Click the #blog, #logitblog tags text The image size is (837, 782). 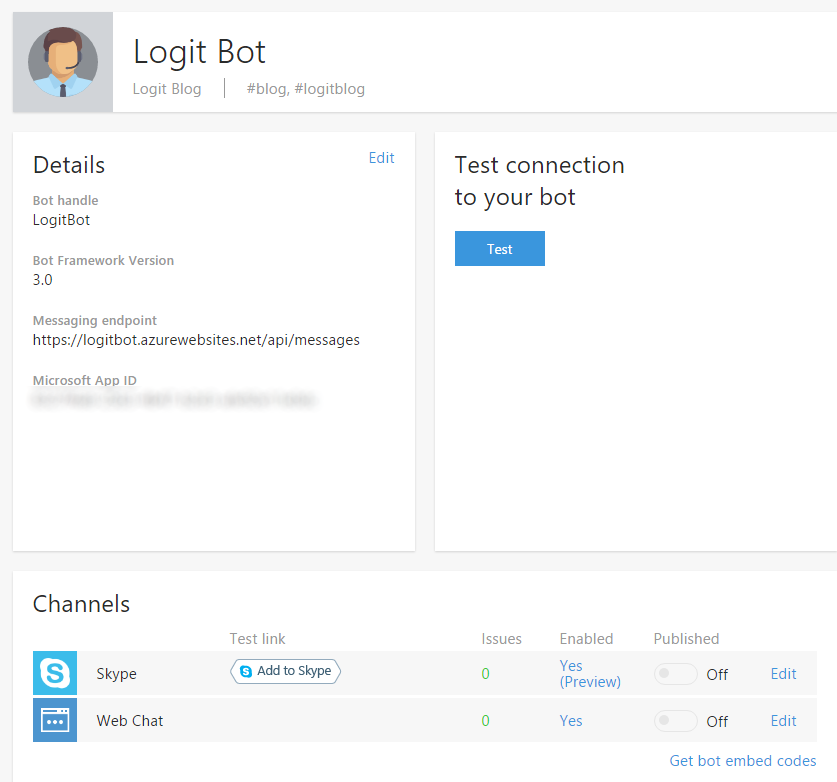[305, 89]
